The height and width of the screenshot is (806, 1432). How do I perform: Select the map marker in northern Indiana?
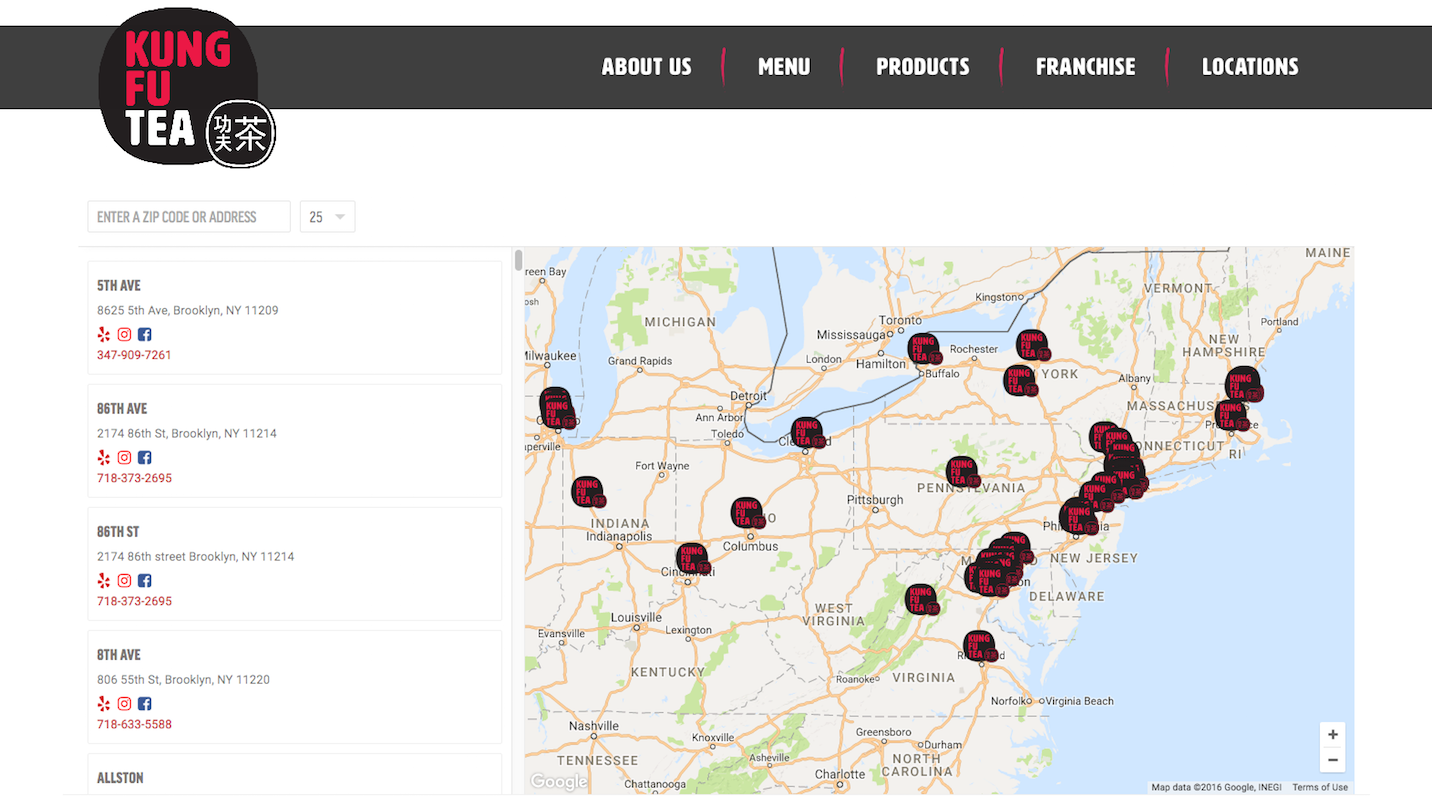[x=588, y=492]
